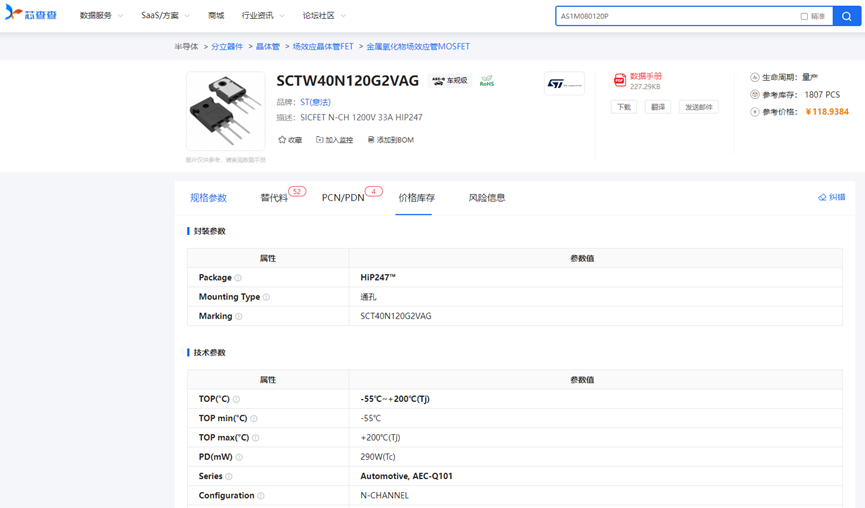Open the 晶体管 breadcrumb link
865x508 pixels.
[268, 47]
